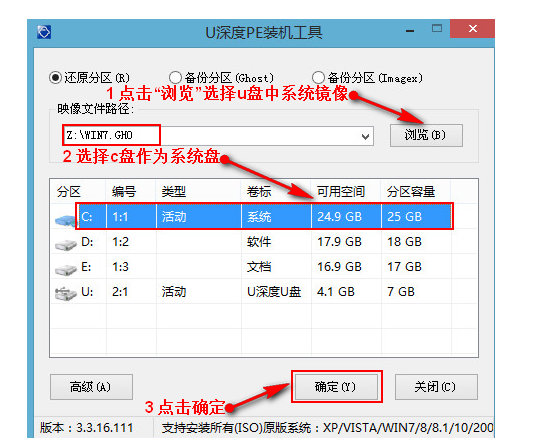This screenshot has width=539, height=446.
Task: Click the 25 GB capacity cell
Action: pyautogui.click(x=404, y=217)
